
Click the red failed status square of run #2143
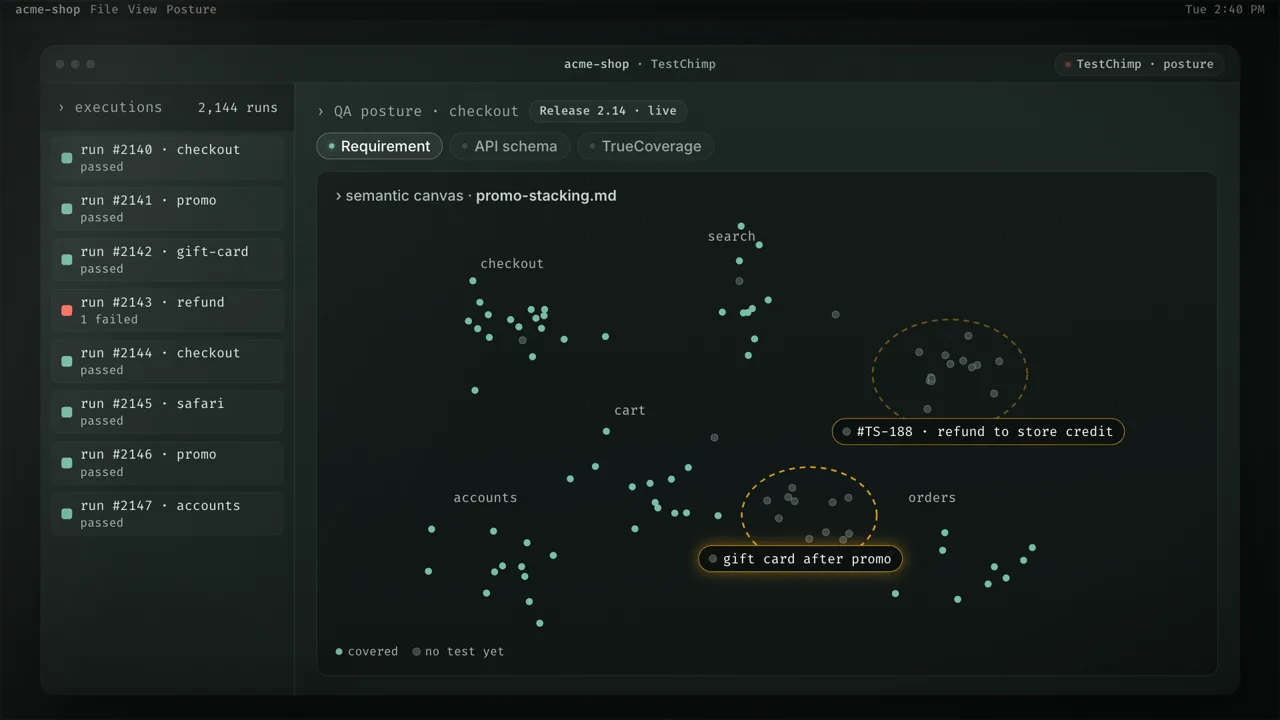pos(67,311)
